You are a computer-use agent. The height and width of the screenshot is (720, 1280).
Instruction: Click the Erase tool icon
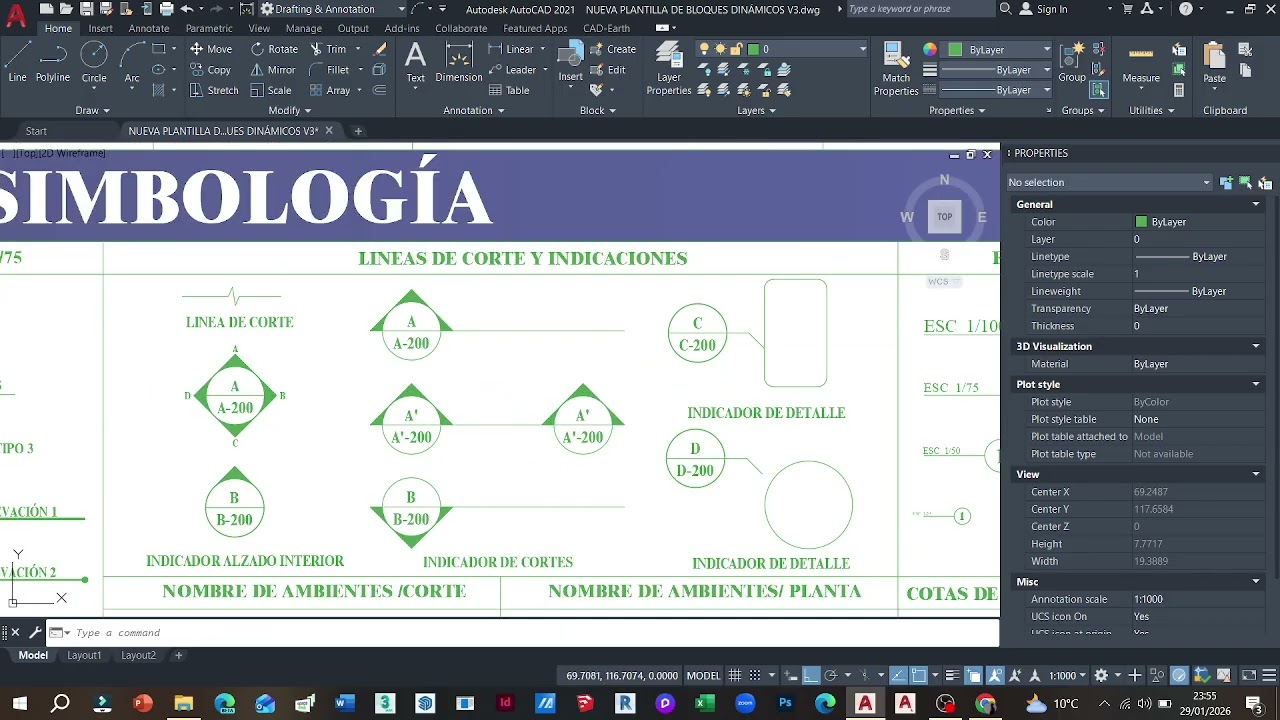380,49
